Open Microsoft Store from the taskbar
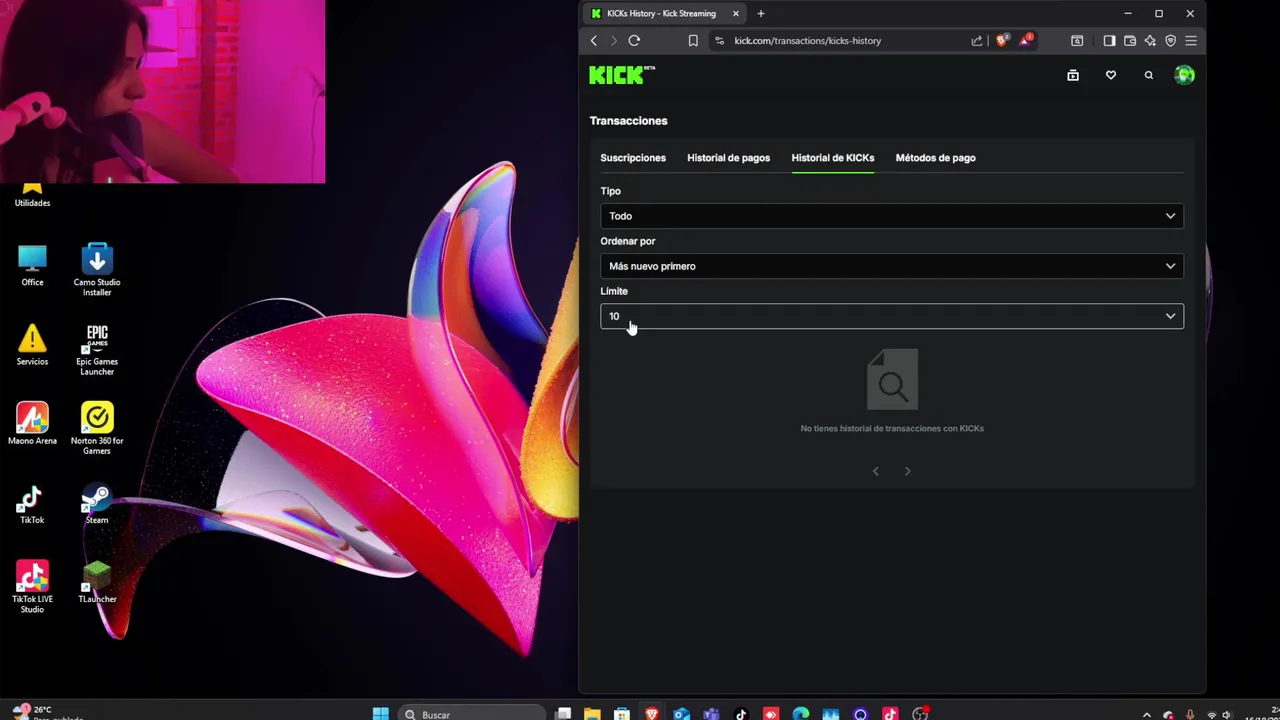The image size is (1280, 720). [622, 714]
